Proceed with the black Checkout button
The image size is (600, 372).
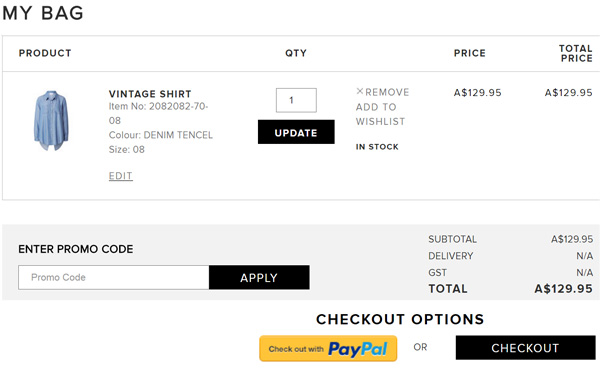coord(525,348)
